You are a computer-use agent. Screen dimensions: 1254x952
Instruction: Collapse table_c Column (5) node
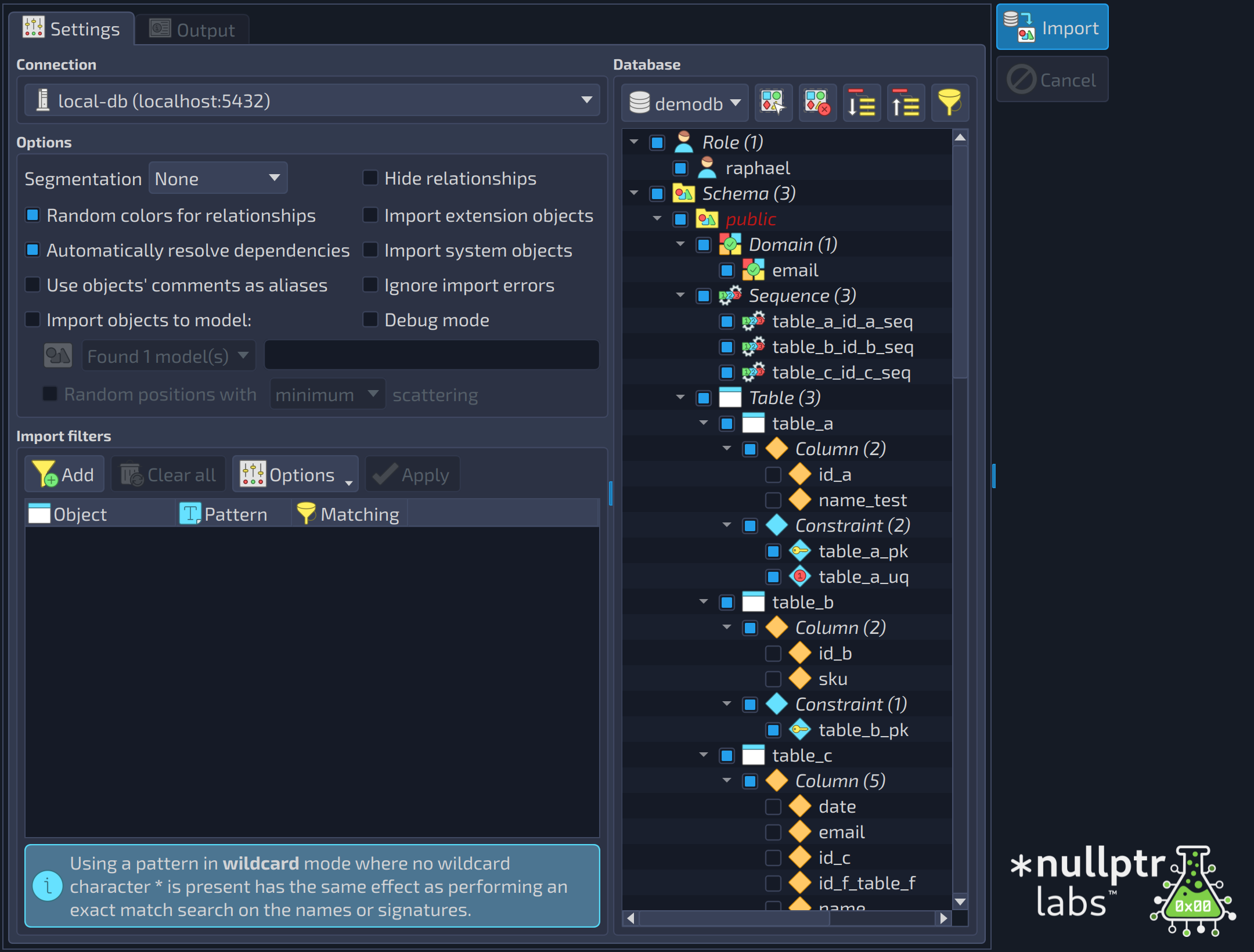coord(727,781)
